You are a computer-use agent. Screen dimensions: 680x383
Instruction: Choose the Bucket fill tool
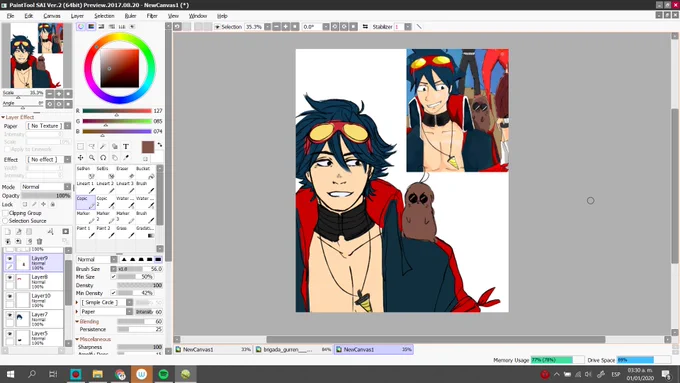tap(145, 172)
